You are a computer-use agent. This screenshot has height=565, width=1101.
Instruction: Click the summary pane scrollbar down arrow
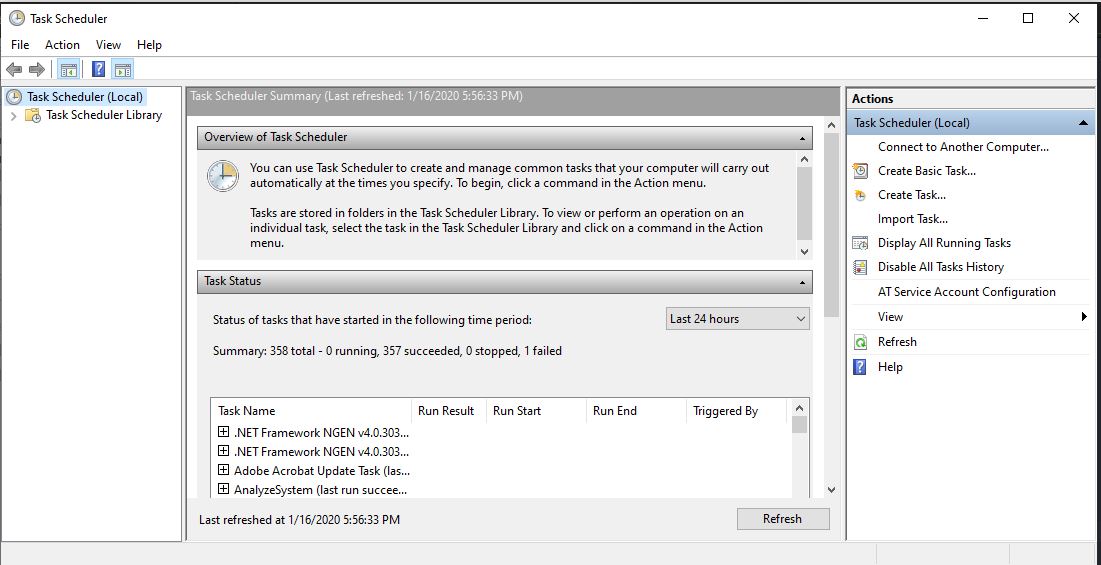(x=831, y=490)
